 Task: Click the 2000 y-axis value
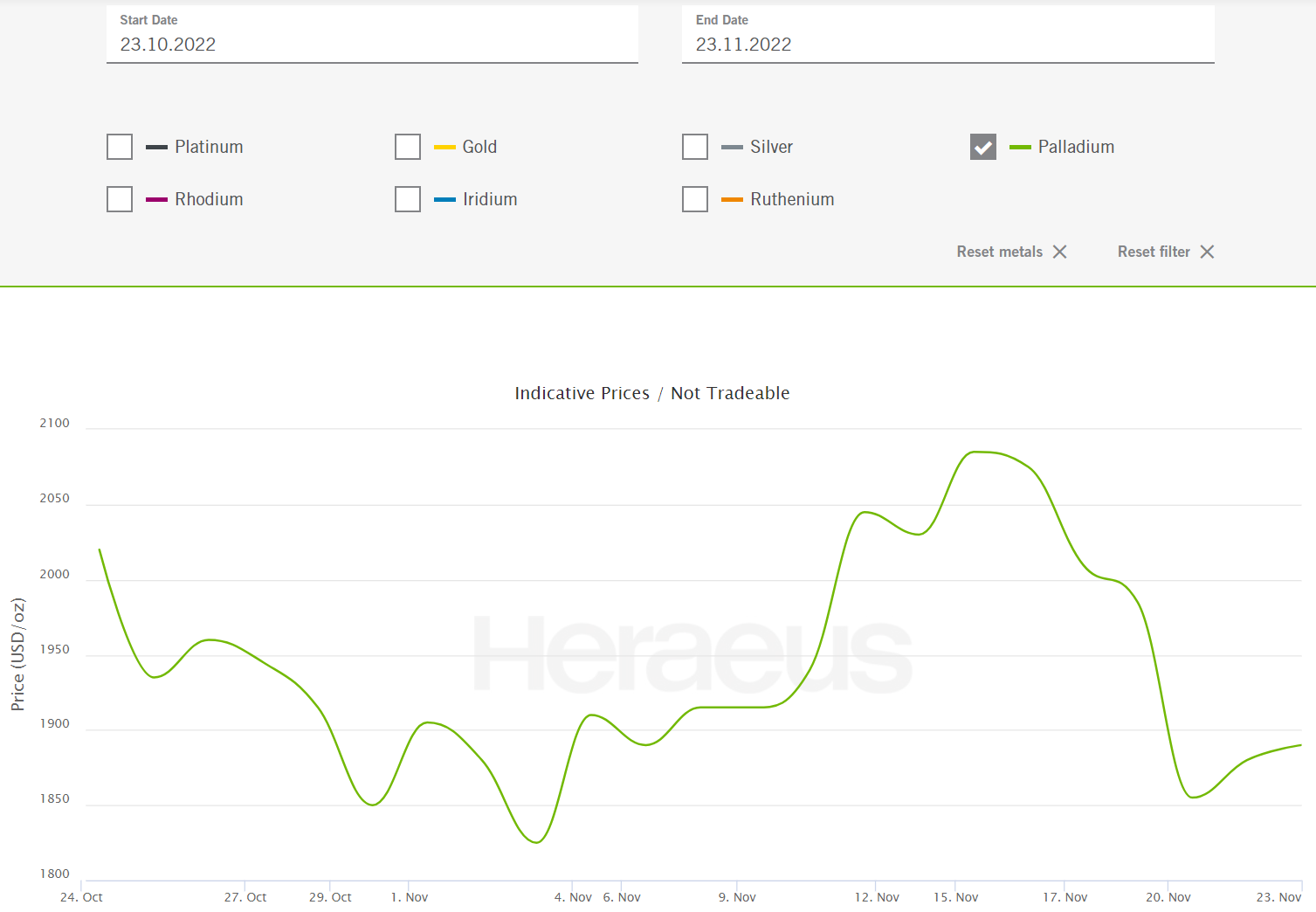[x=54, y=574]
